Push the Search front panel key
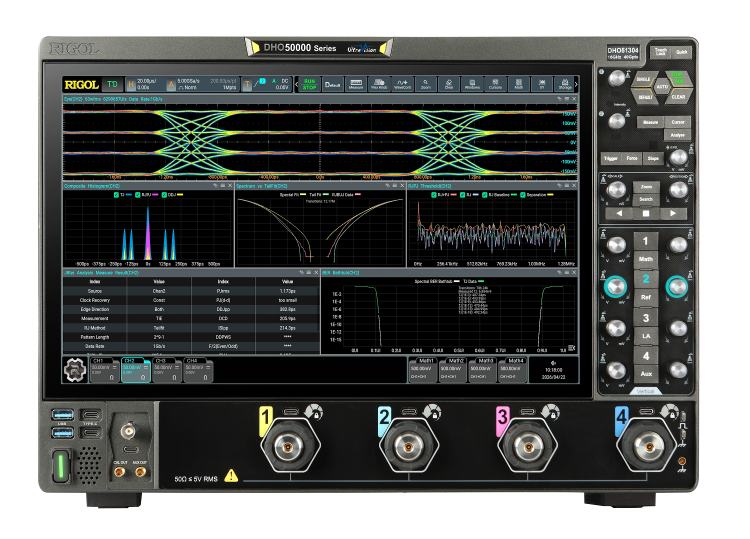The width and height of the screenshot is (750, 539). tap(646, 199)
